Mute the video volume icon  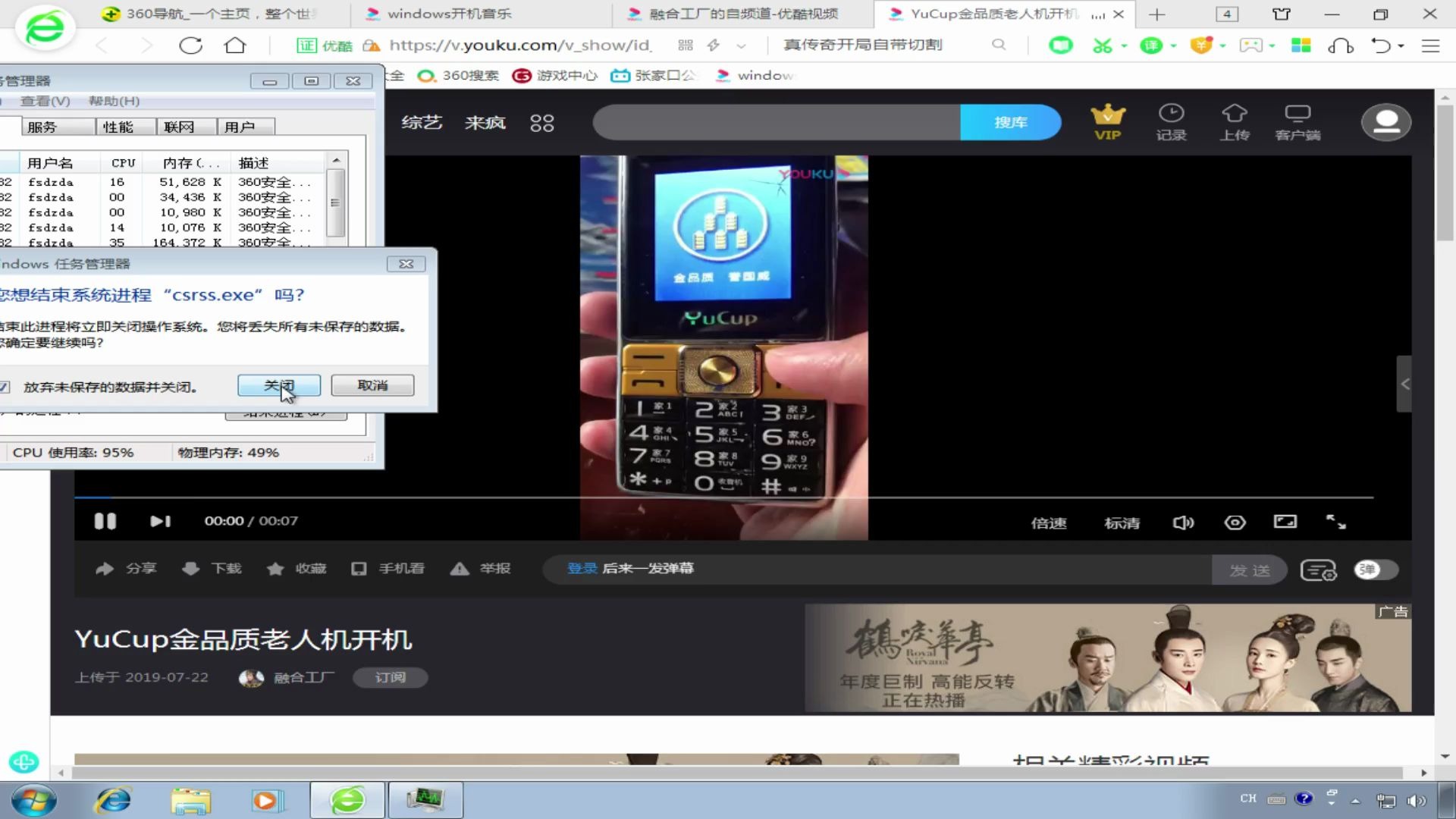click(x=1183, y=522)
